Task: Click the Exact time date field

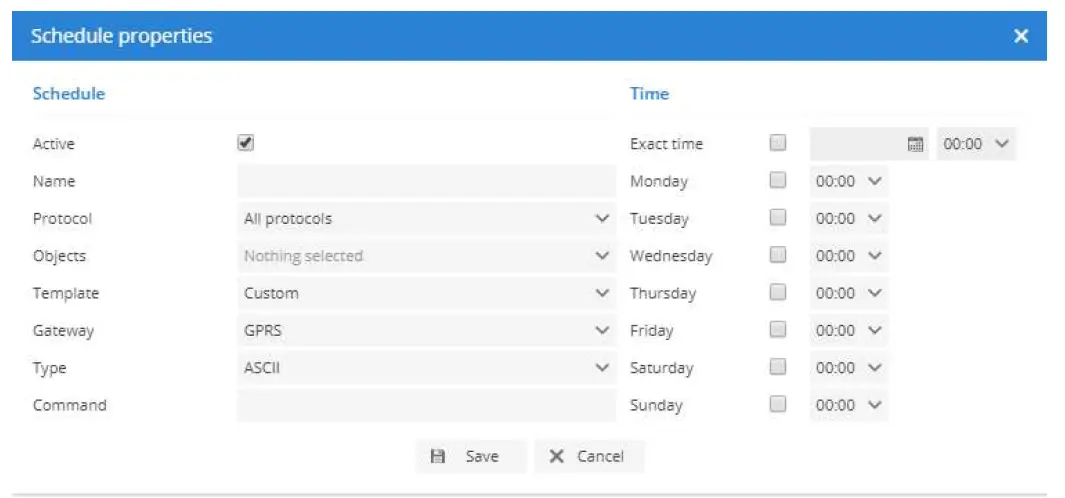Action: coord(856,144)
